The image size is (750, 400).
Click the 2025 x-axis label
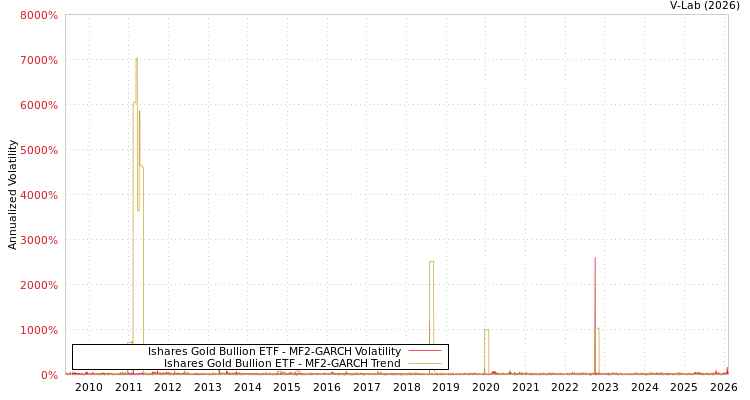pos(684,387)
